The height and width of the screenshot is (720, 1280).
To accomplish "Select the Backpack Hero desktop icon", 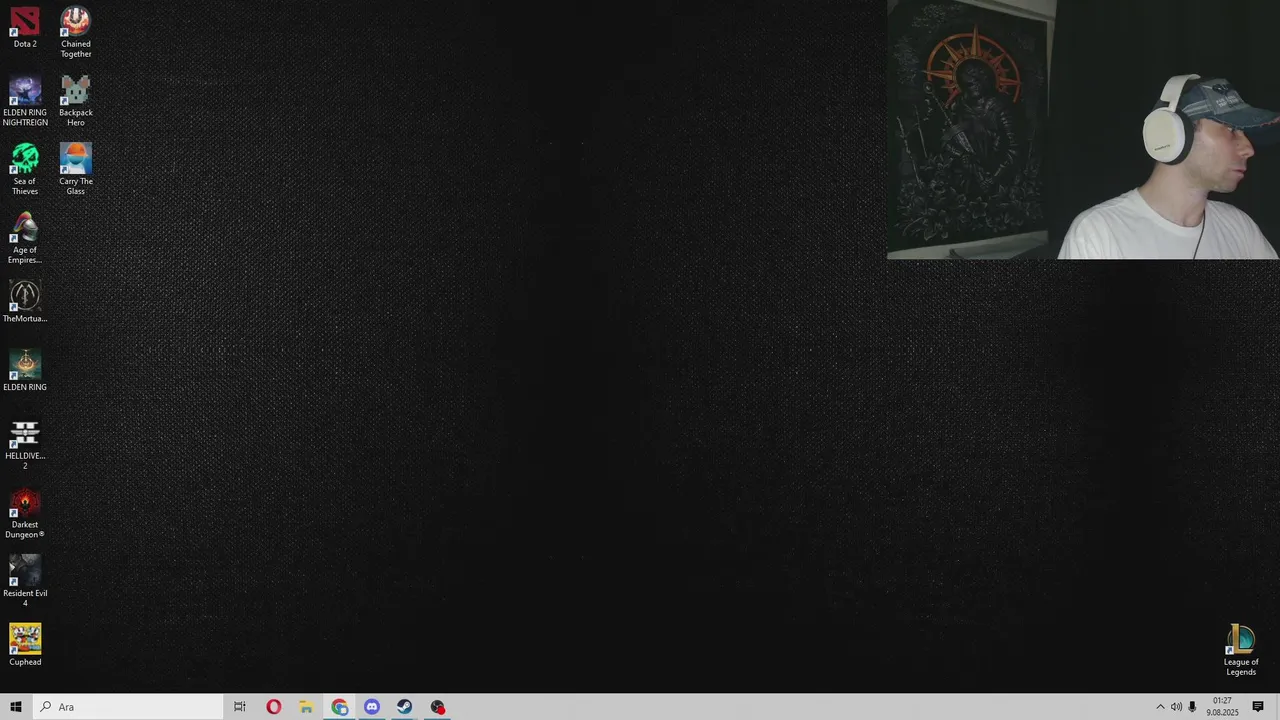I will coord(76,101).
